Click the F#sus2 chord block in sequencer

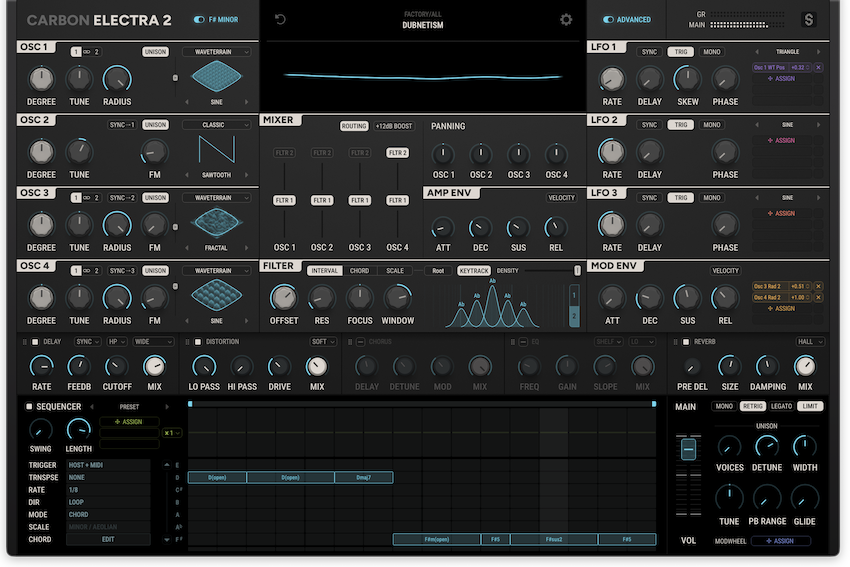pos(554,539)
